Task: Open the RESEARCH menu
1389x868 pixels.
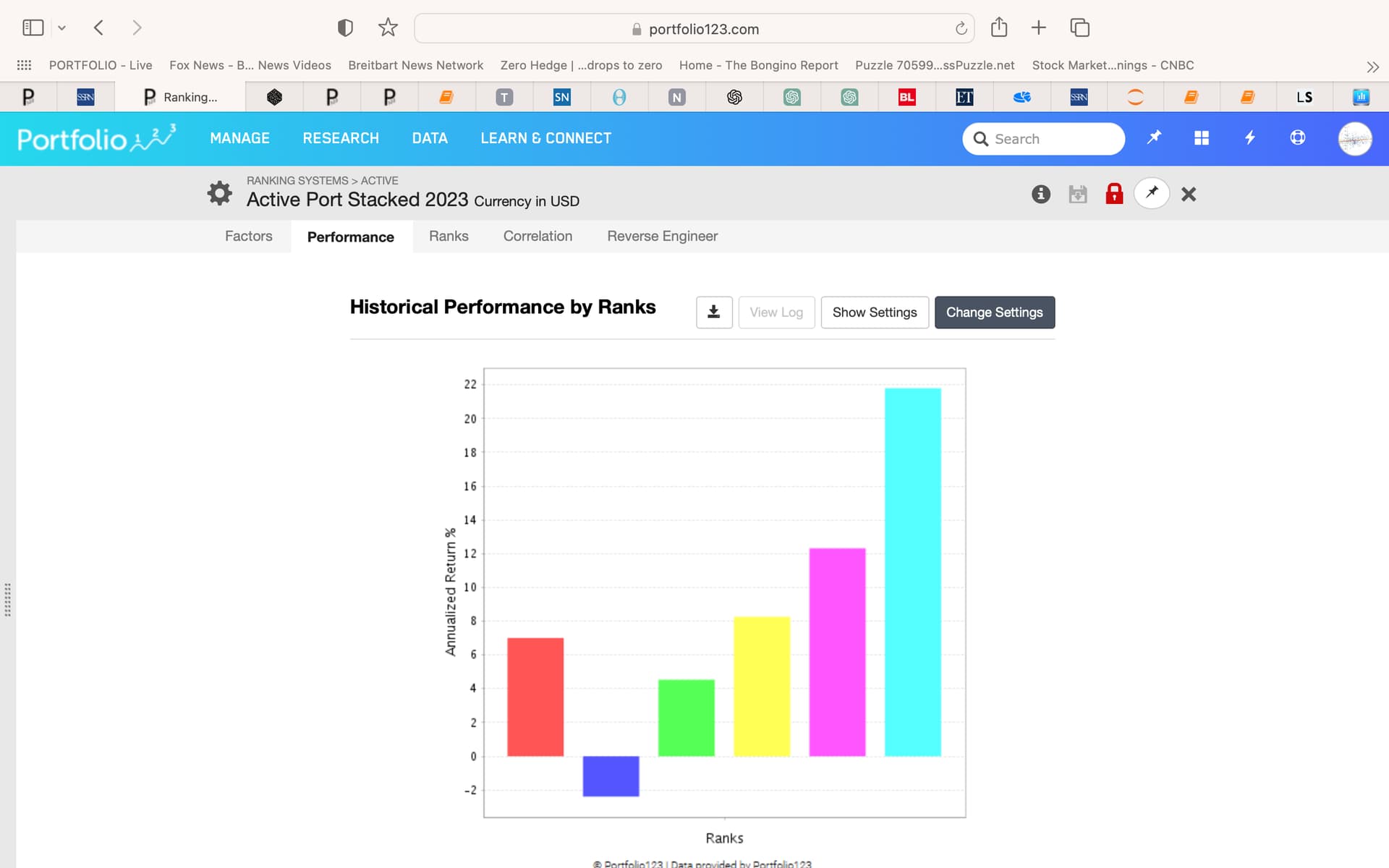Action: pyautogui.click(x=341, y=138)
